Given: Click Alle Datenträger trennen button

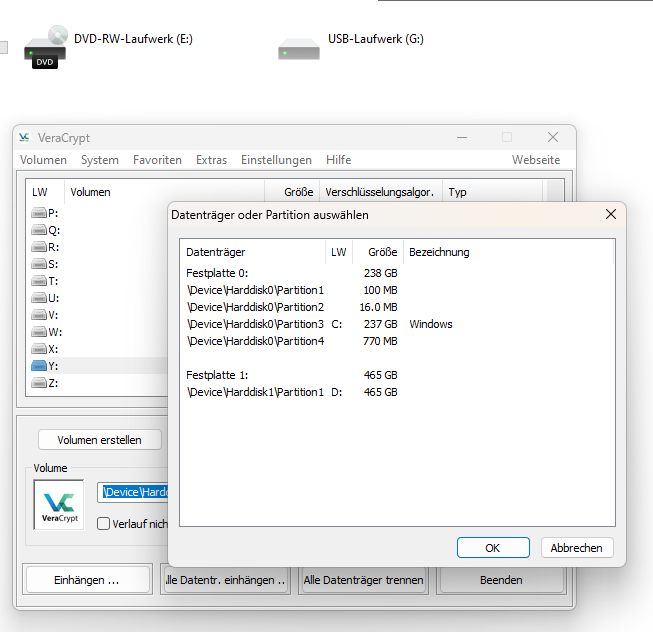Looking at the screenshot, I should click(x=363, y=580).
